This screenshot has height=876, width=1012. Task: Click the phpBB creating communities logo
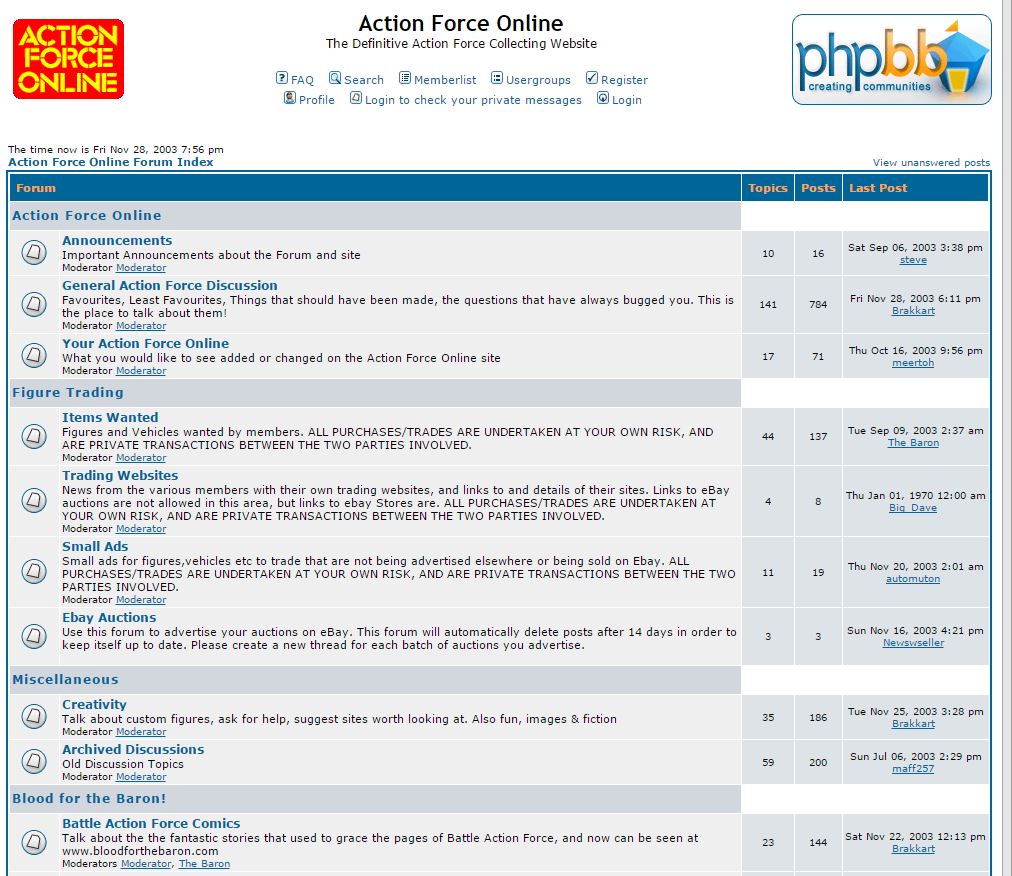point(891,59)
